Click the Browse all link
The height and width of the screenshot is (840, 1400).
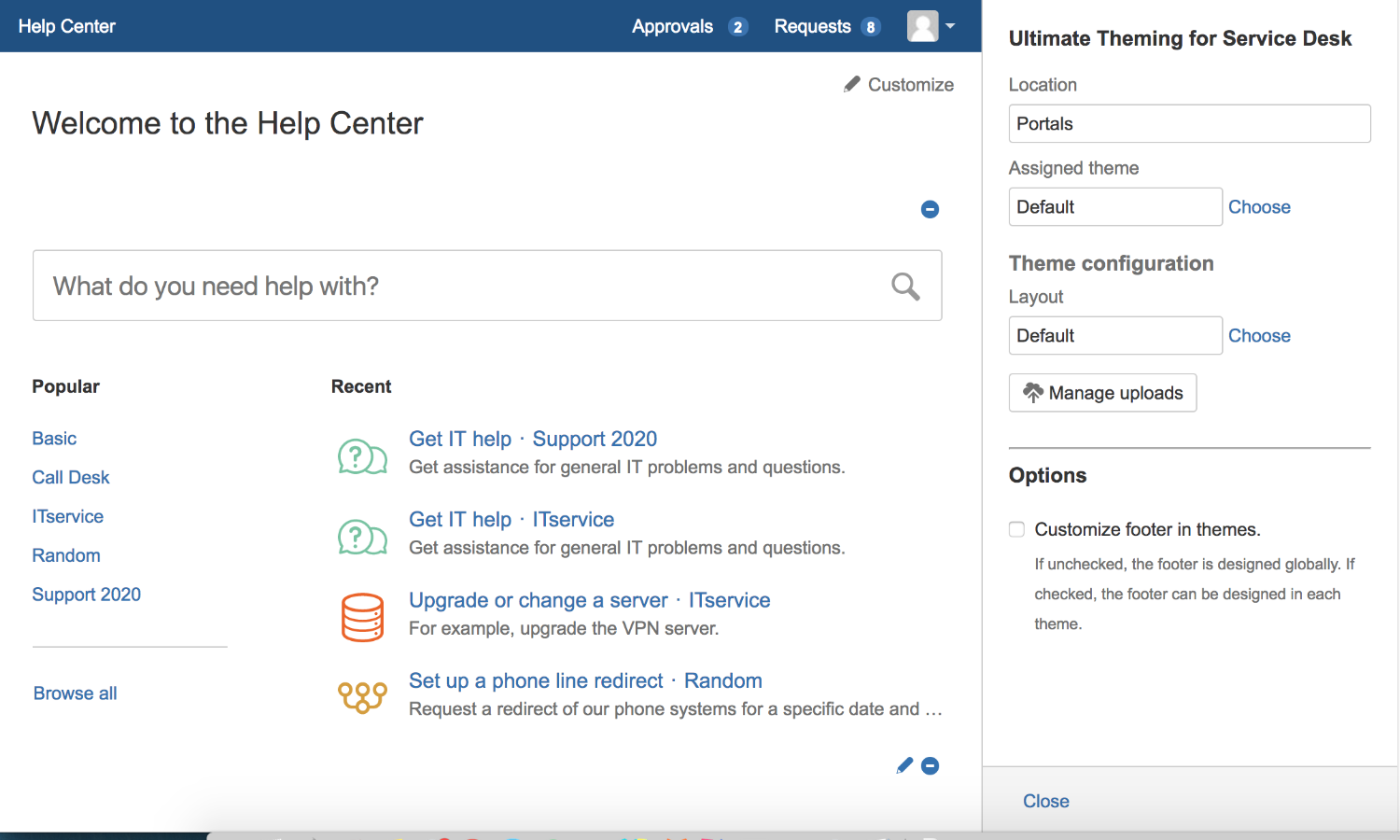76,693
